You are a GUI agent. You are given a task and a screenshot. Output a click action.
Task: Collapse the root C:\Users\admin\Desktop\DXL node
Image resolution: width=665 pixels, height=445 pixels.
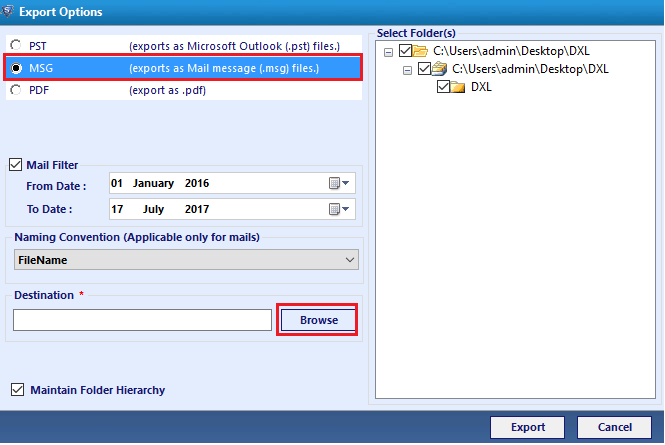[388, 50]
